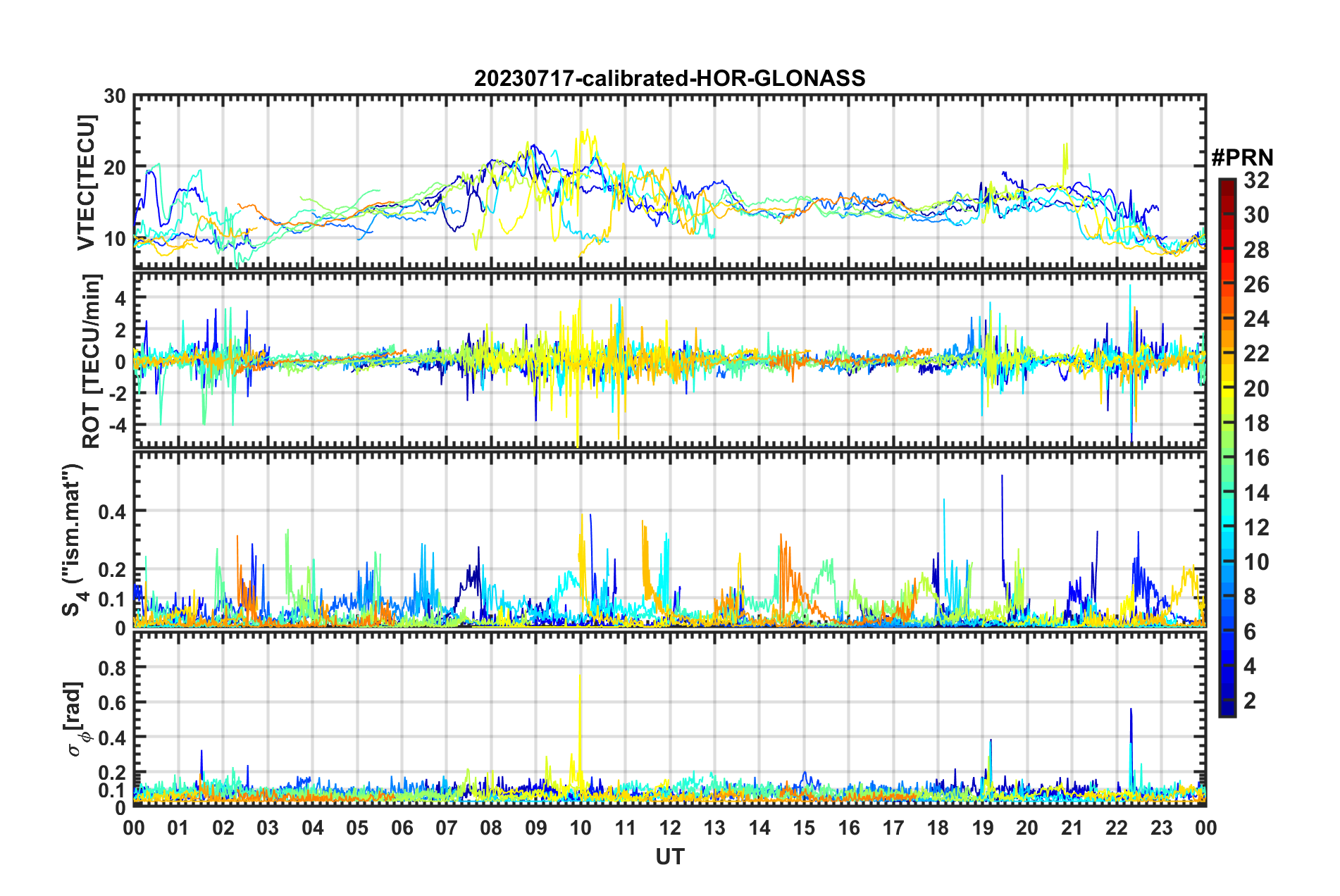Click the ROT [TECU/min] y-axis label
The image size is (1340, 896).
click(x=92, y=361)
